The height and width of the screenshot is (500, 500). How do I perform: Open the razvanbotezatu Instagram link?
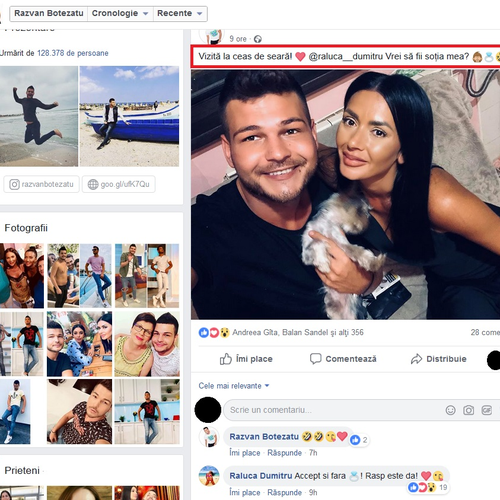click(41, 184)
